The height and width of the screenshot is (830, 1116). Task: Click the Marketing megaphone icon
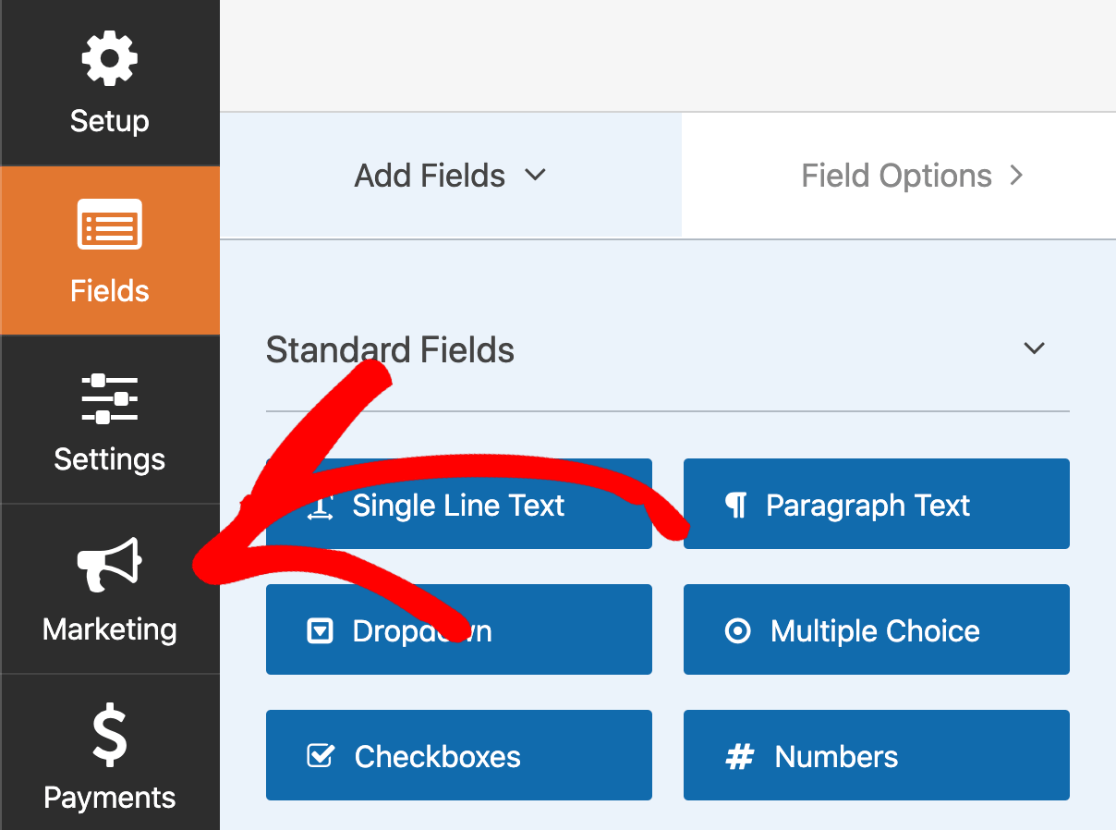(109, 565)
